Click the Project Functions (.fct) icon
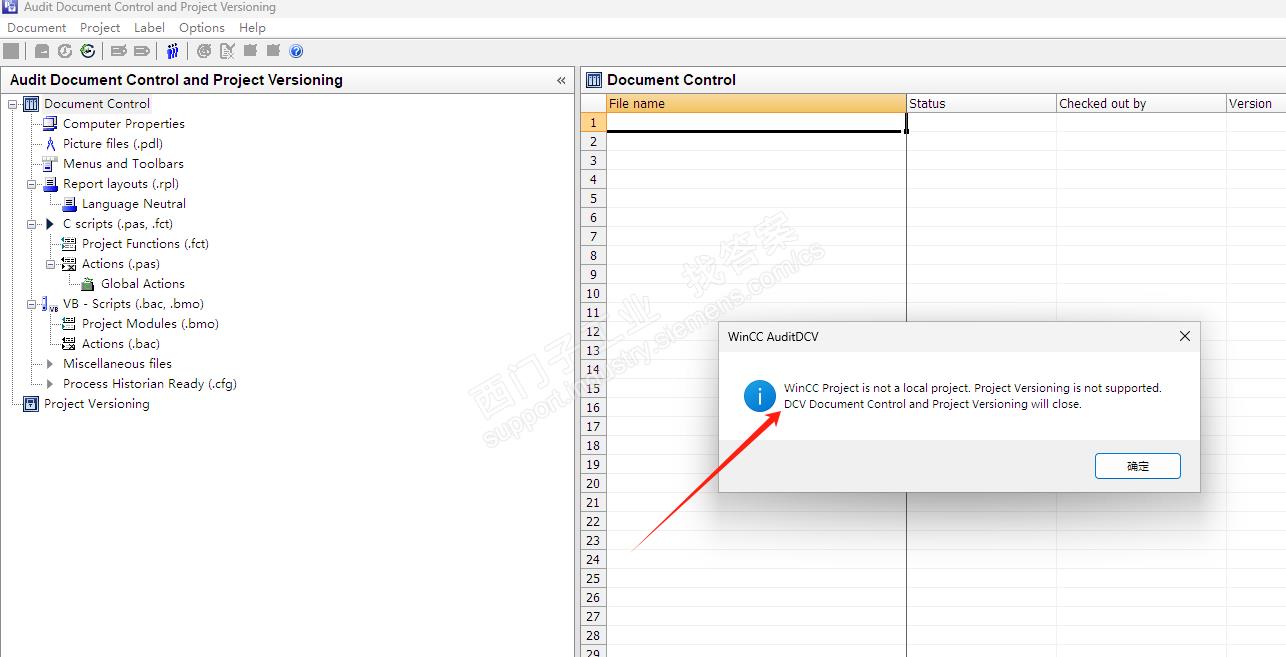 point(69,244)
